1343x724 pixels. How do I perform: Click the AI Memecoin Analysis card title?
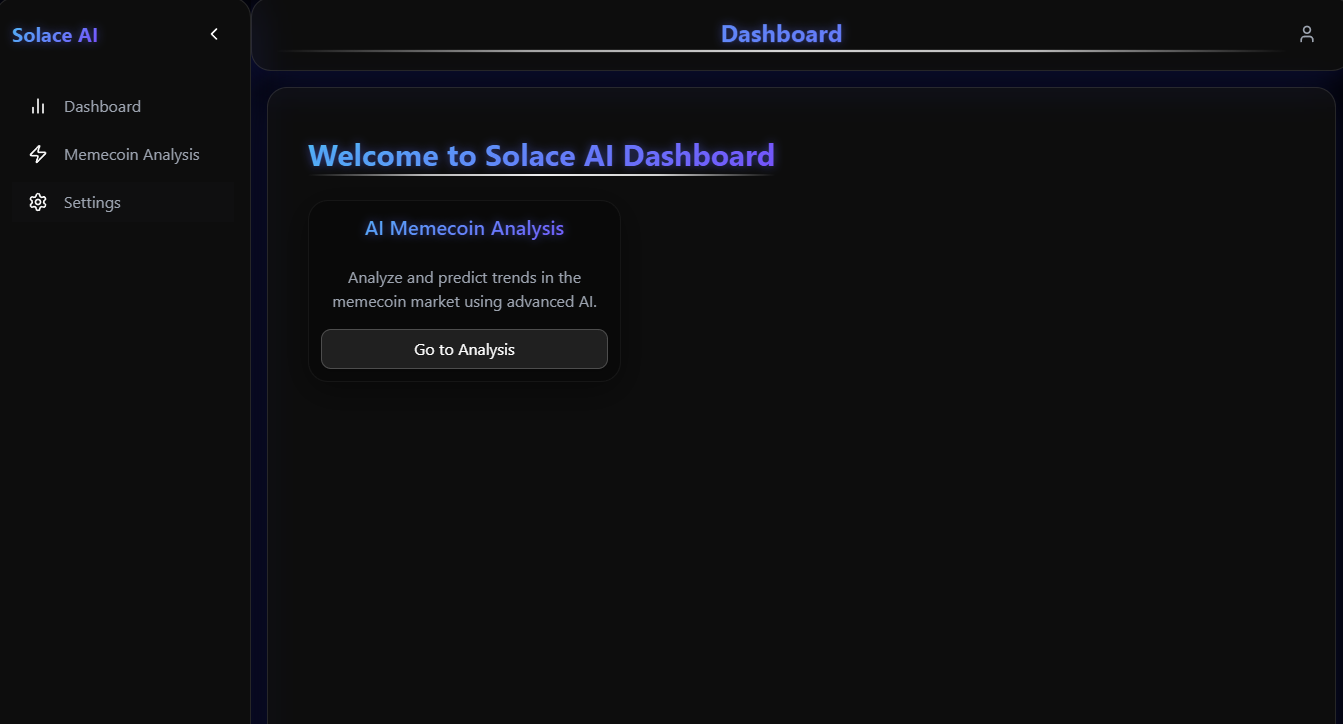pos(463,228)
